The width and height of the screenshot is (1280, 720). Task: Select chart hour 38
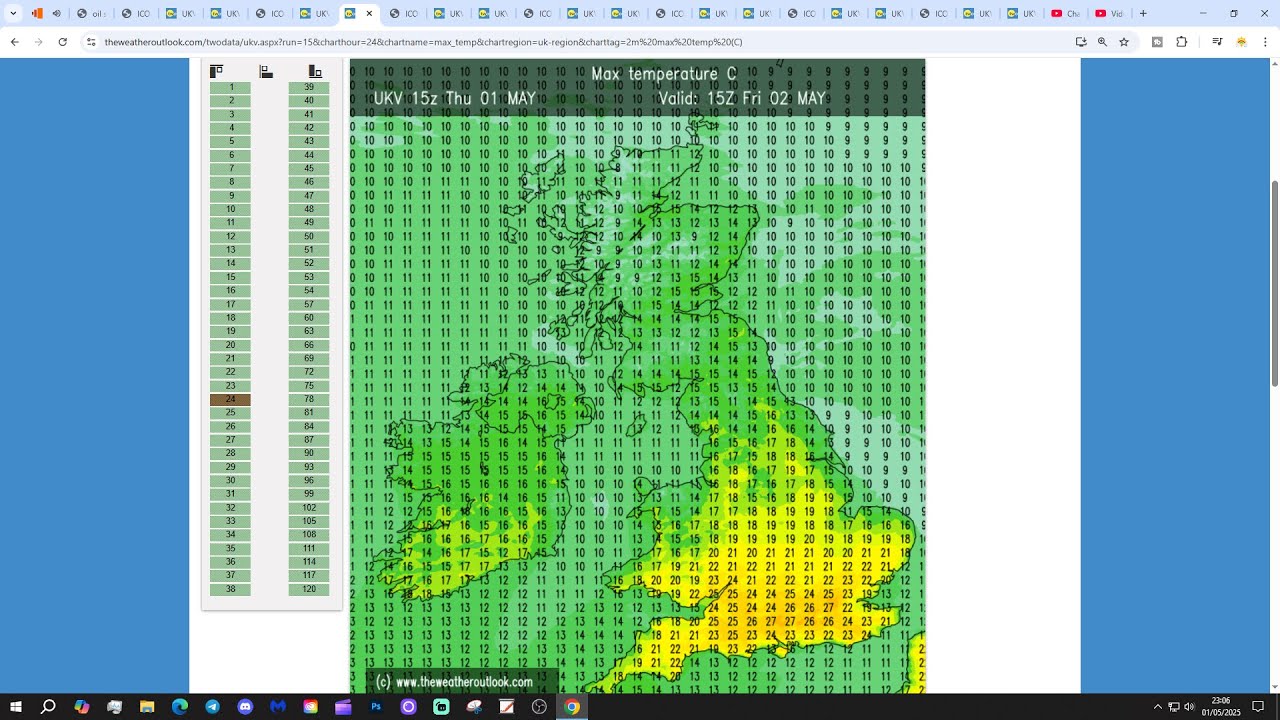point(231,589)
